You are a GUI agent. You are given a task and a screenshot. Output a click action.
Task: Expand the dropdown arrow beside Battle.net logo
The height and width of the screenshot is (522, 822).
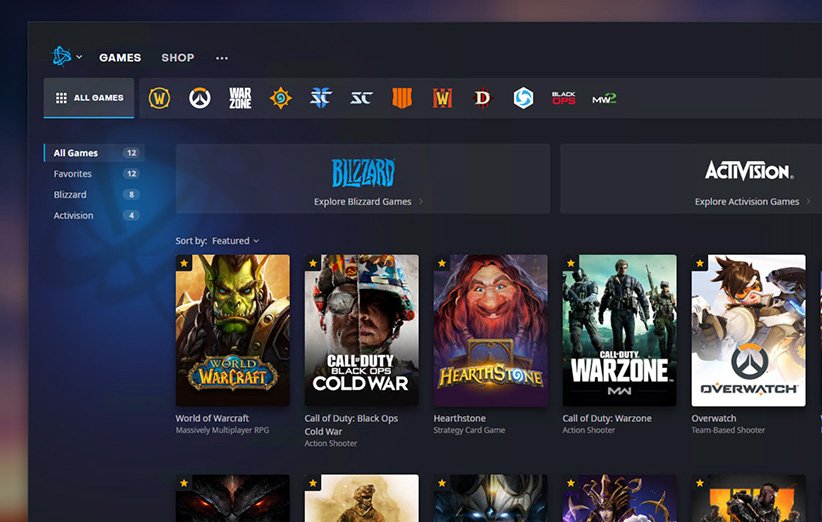pos(79,57)
